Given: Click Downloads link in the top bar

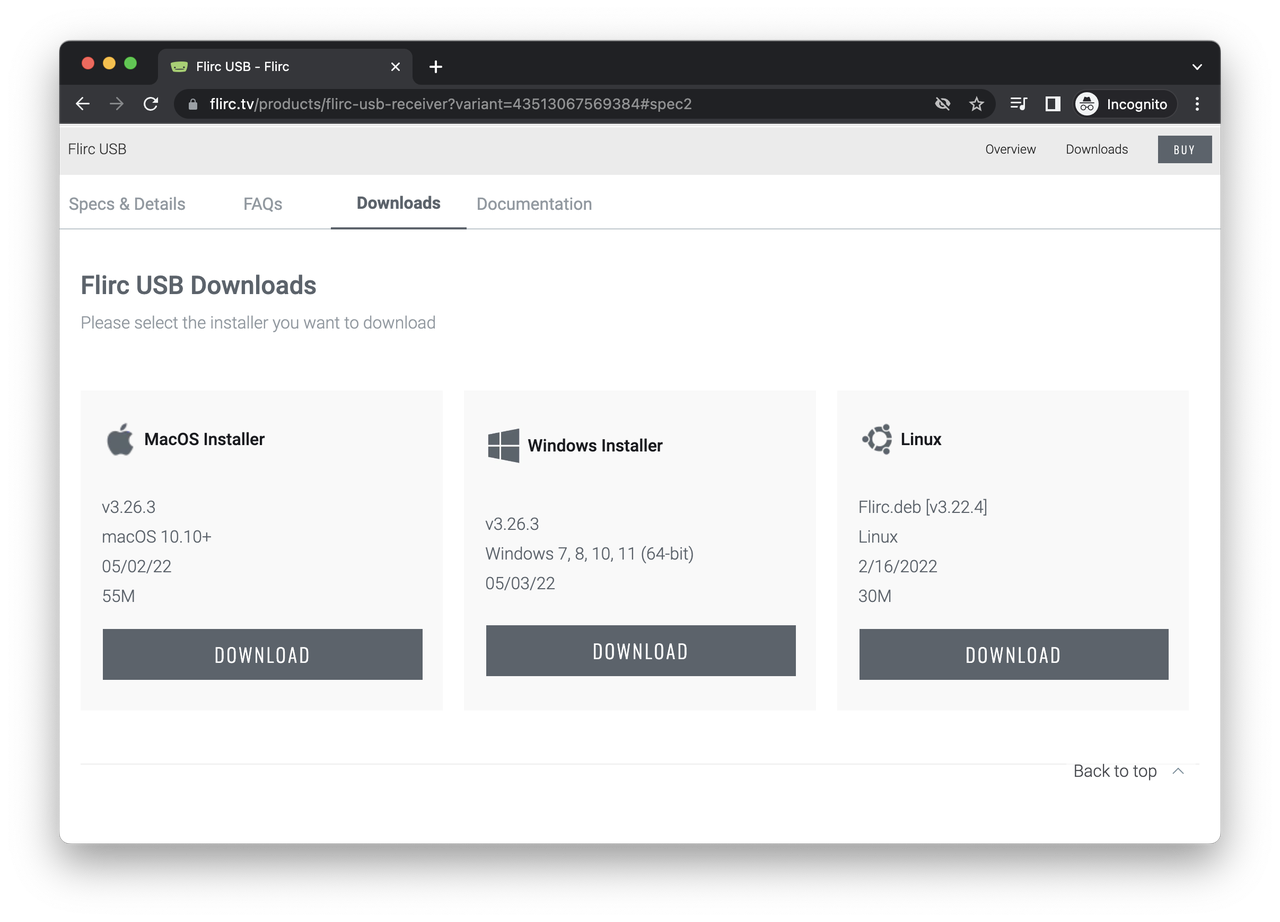Looking at the screenshot, I should [x=1096, y=149].
